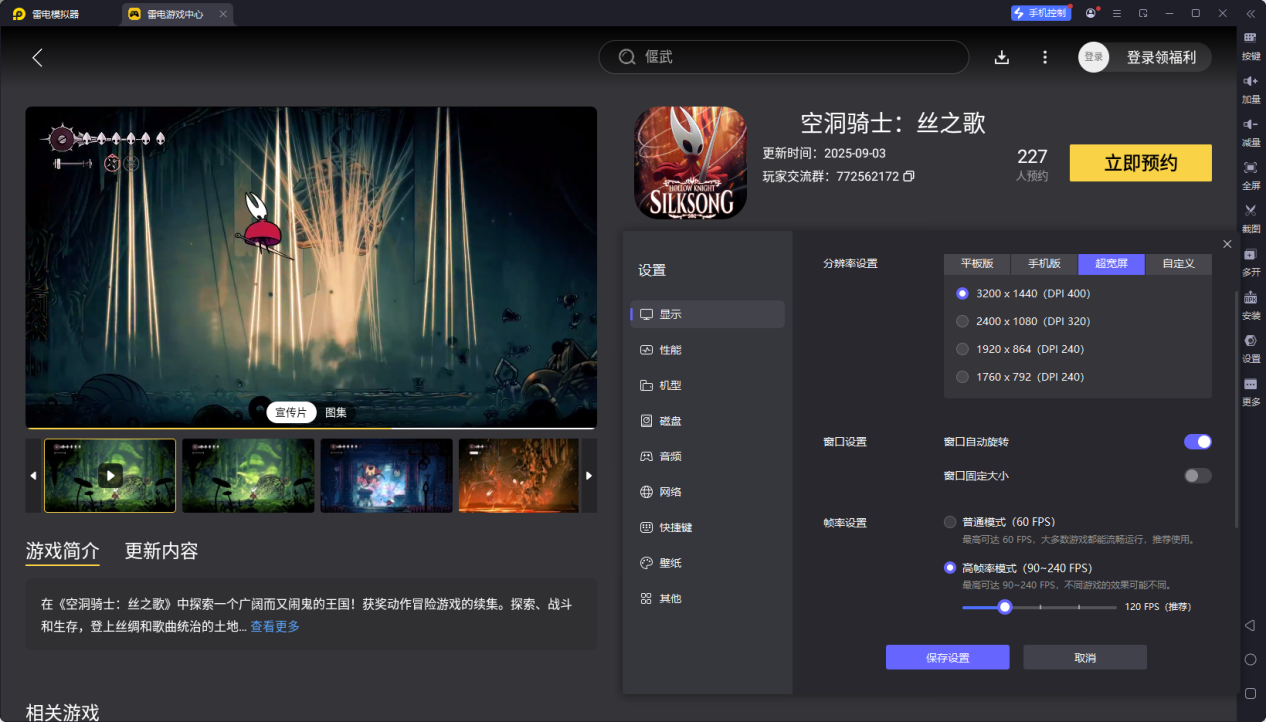Image resolution: width=1266 pixels, height=722 pixels.
Task: Open 机型 device model settings section
Action: pos(707,385)
